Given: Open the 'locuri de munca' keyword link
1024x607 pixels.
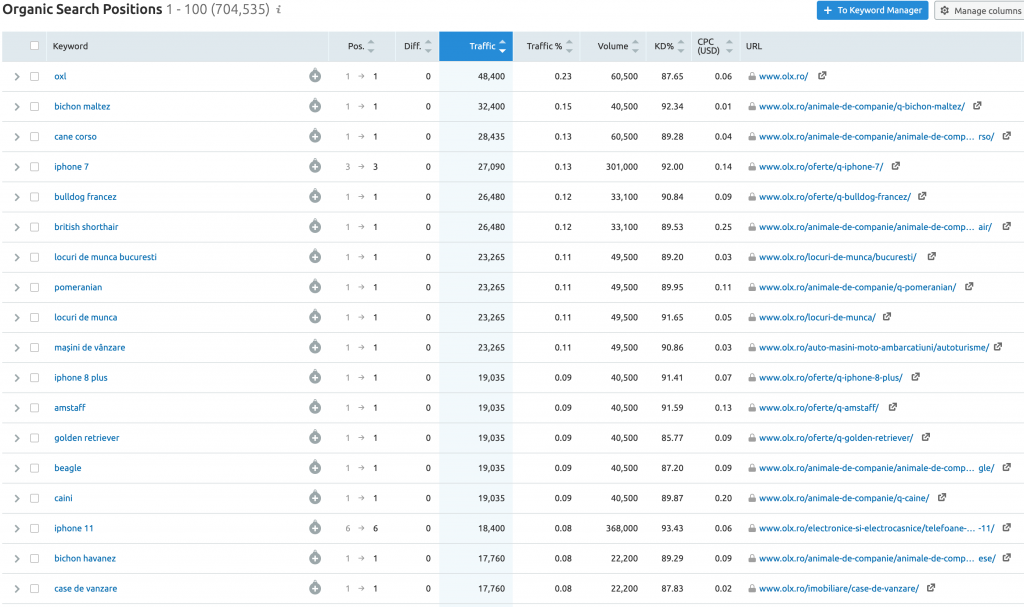Looking at the screenshot, I should [86, 318].
